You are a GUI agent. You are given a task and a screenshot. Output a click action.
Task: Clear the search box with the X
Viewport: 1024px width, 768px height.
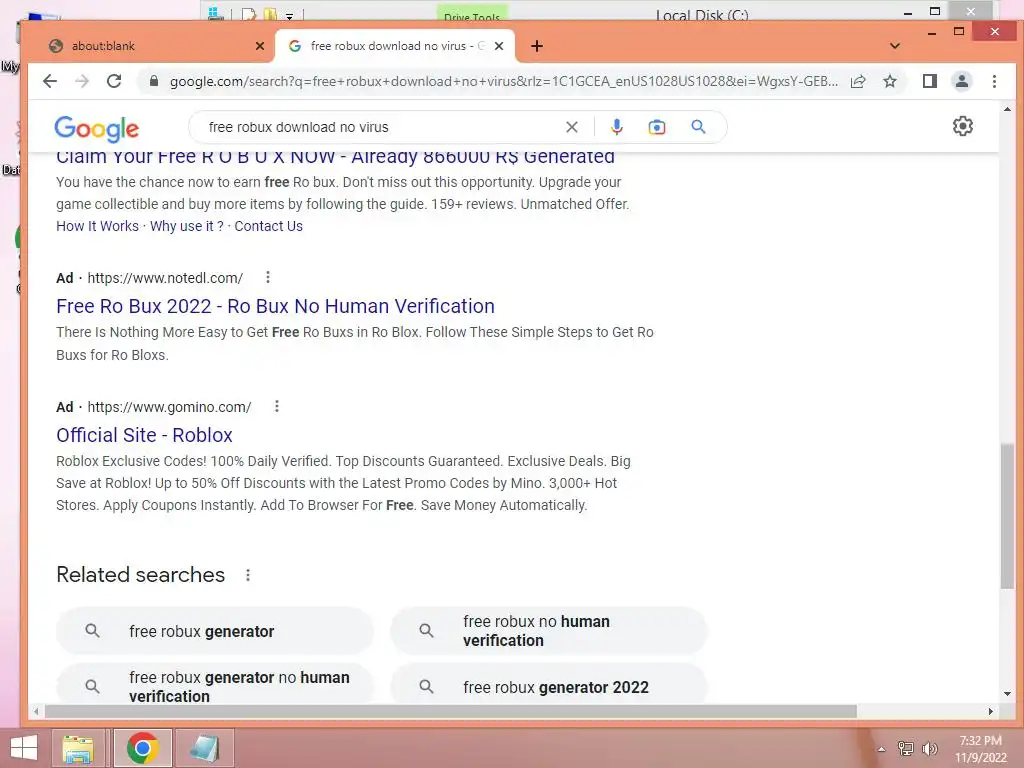point(571,127)
